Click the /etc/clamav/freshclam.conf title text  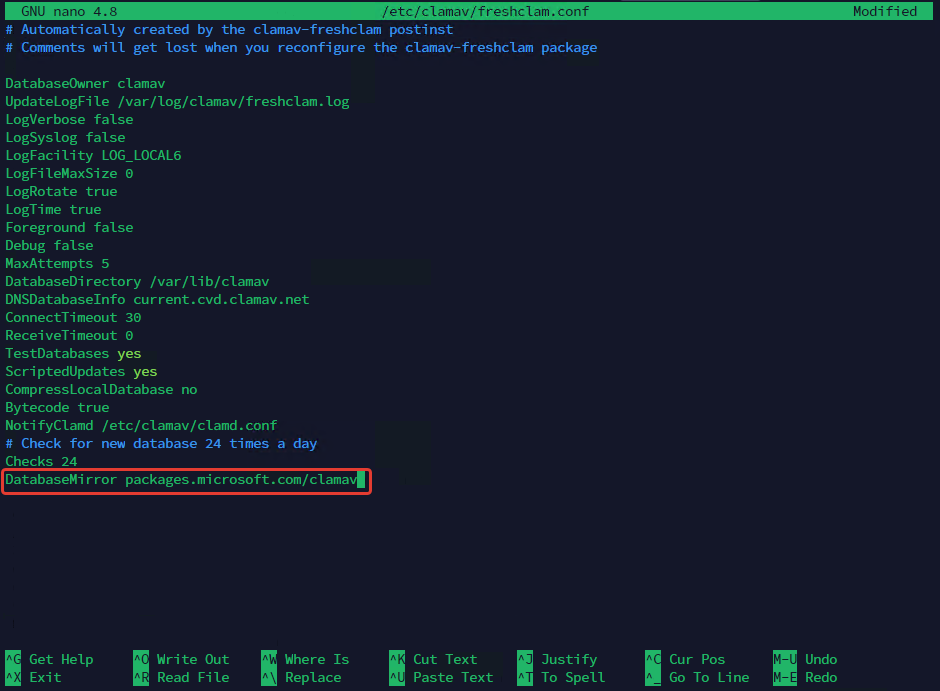pyautogui.click(x=485, y=11)
